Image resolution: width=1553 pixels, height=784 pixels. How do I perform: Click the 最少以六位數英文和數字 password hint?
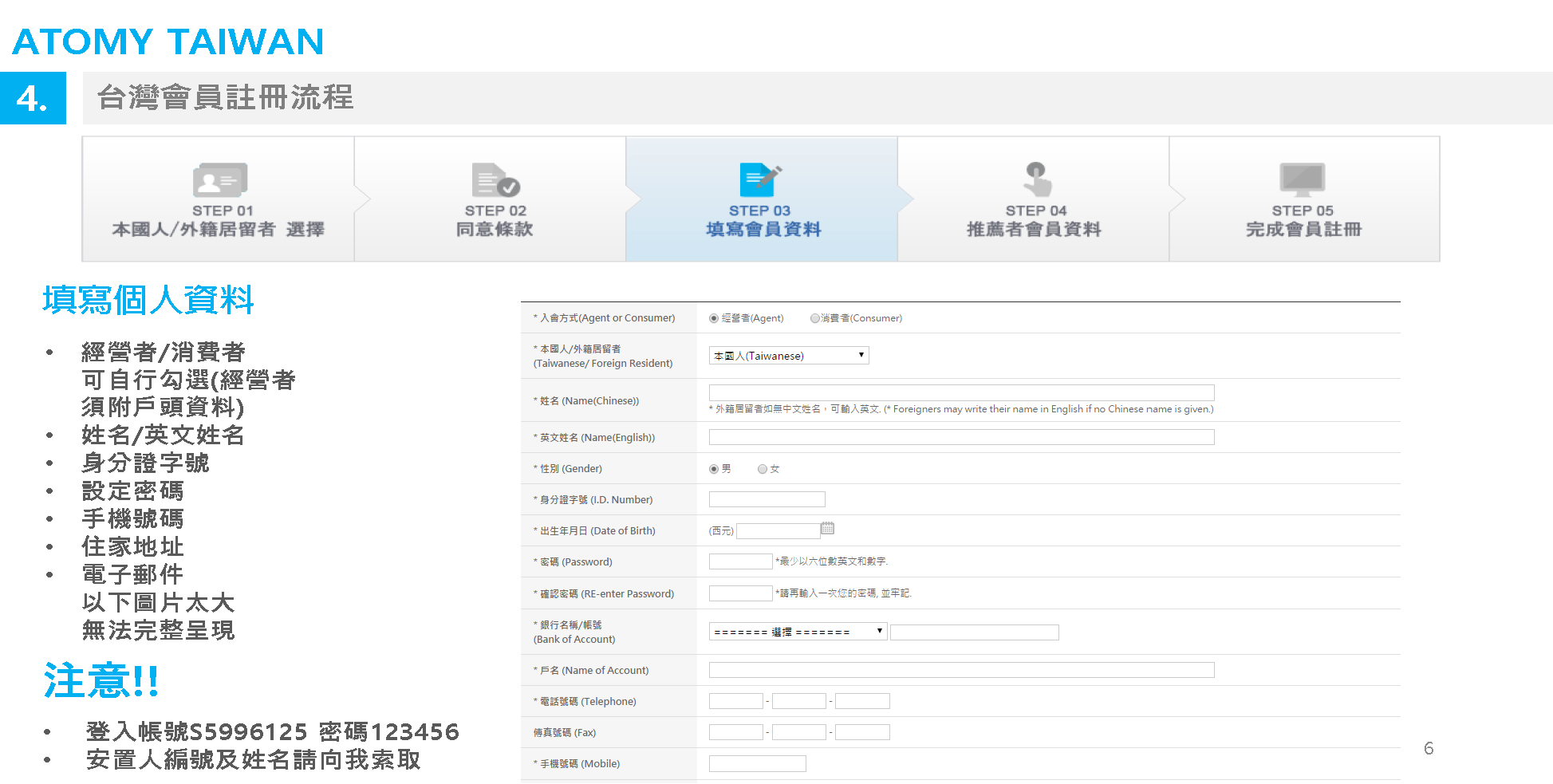click(832, 561)
